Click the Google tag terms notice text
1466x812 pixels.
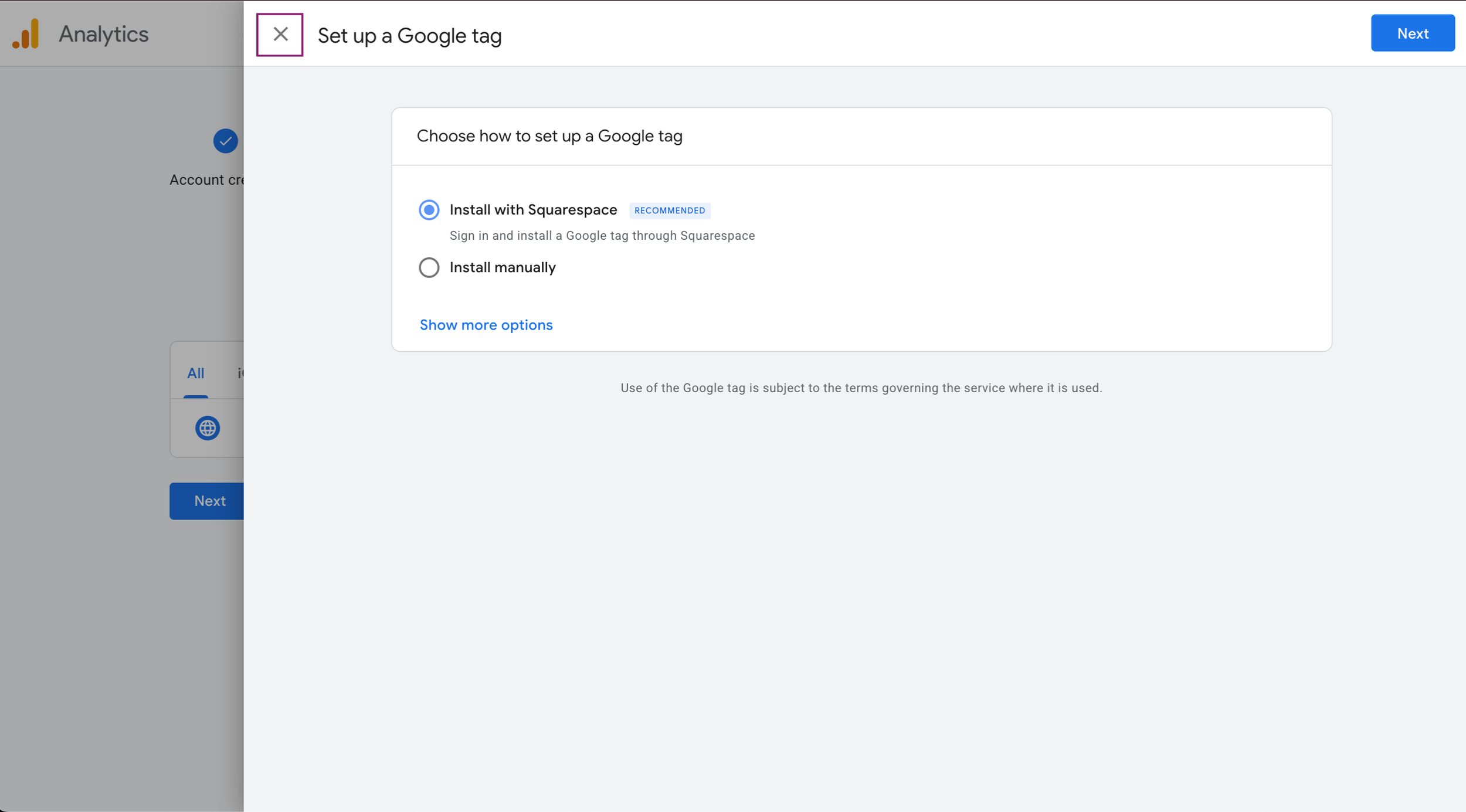point(861,388)
